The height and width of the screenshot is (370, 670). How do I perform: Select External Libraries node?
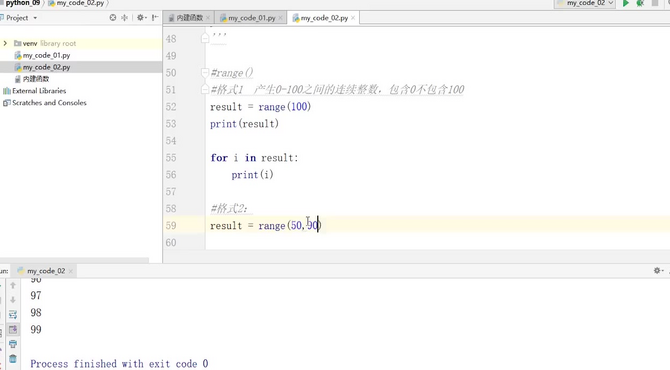coord(35,91)
